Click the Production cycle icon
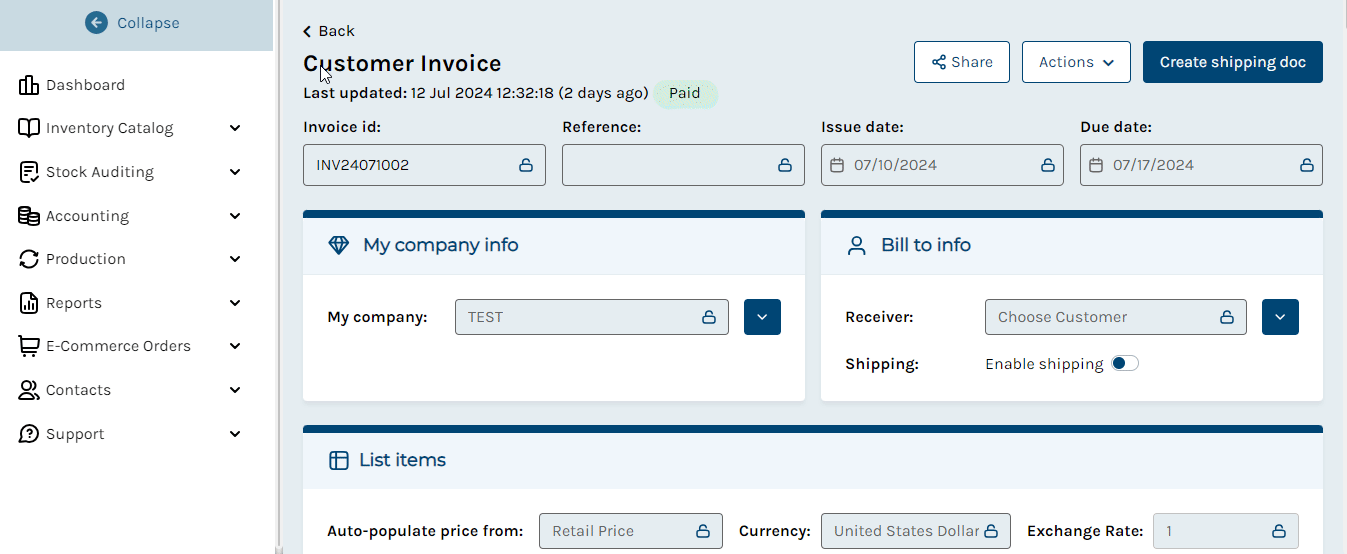The width and height of the screenshot is (1347, 554). 29,259
